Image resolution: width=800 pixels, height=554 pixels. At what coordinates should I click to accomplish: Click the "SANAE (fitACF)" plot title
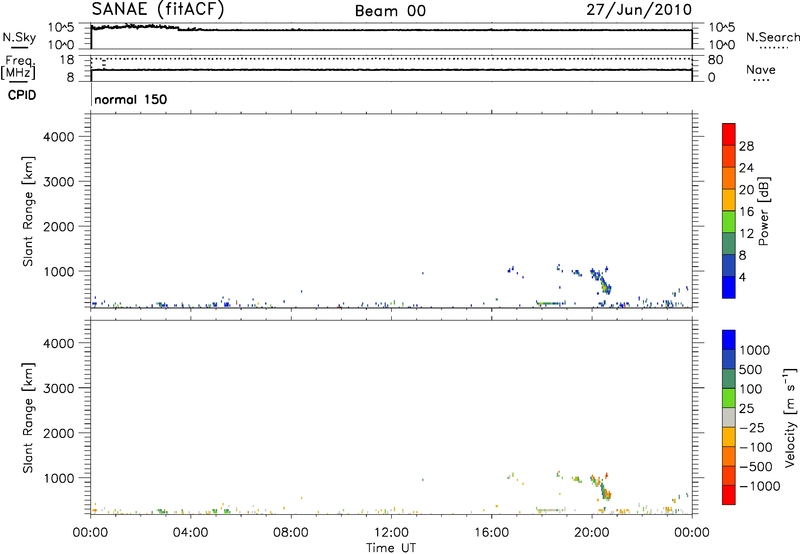[158, 9]
